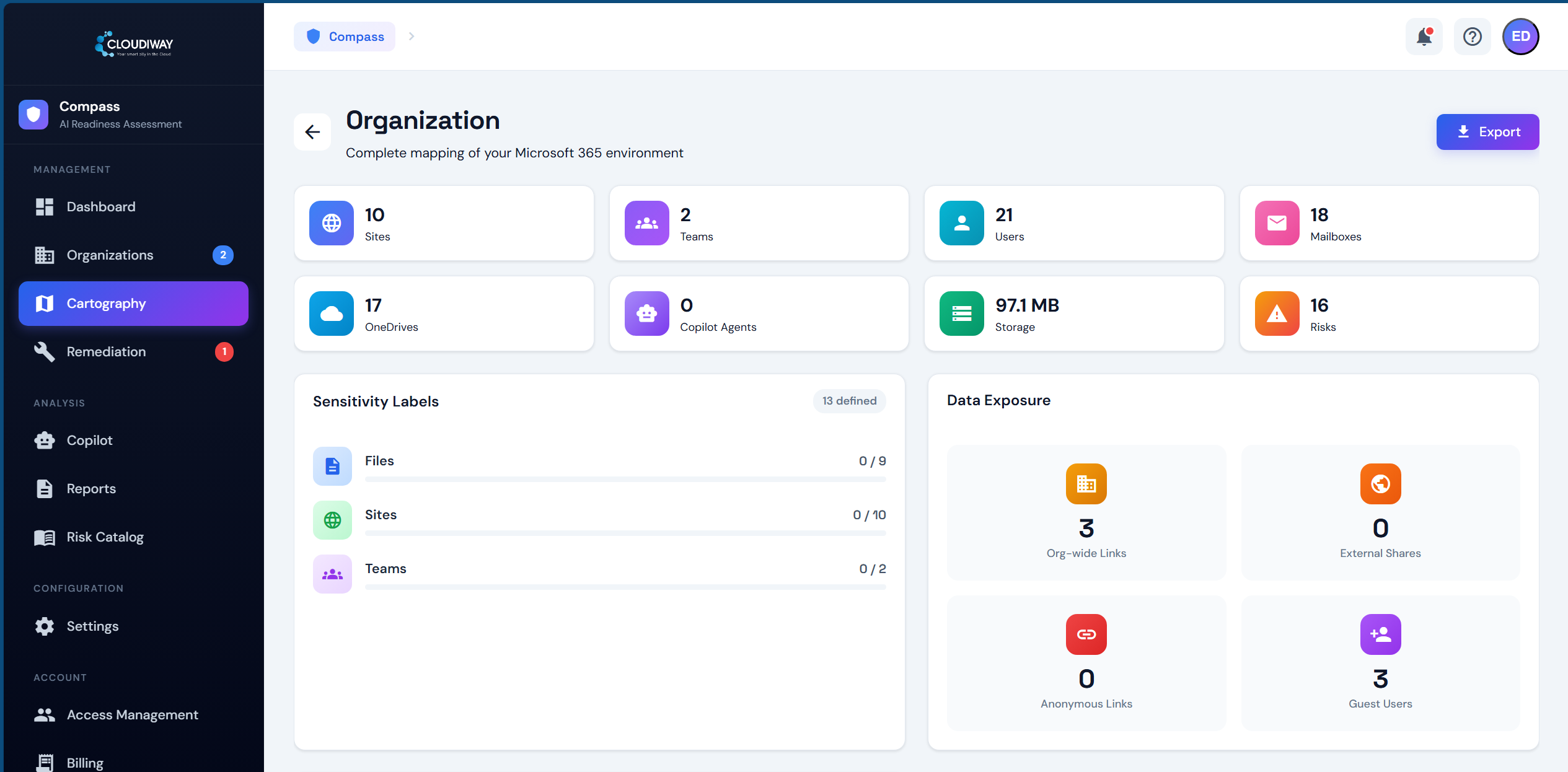Select Cartography in the sidebar
Image resolution: width=1568 pixels, height=772 pixels.
[133, 304]
